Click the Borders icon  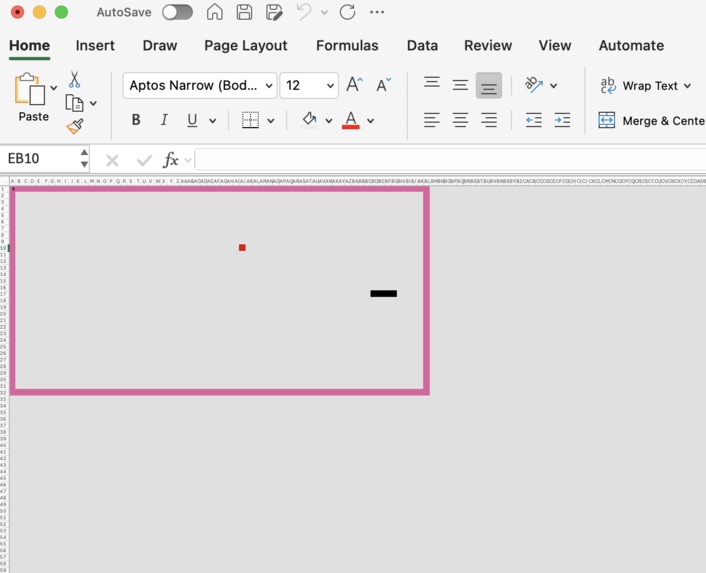(x=250, y=120)
